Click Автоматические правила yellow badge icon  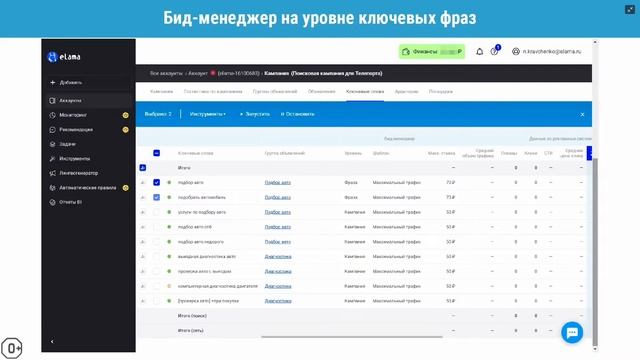click(126, 188)
